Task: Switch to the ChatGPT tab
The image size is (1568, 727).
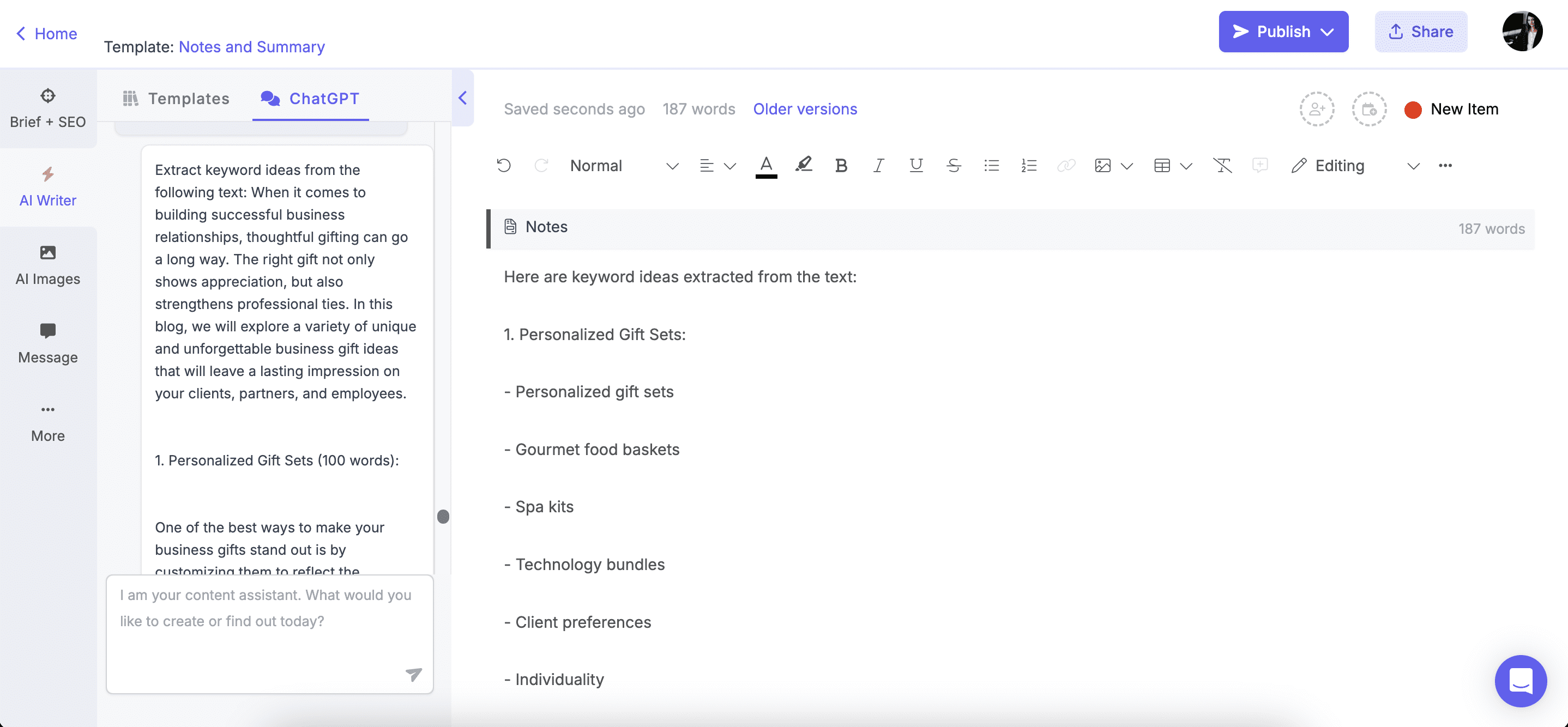Action: pos(310,99)
